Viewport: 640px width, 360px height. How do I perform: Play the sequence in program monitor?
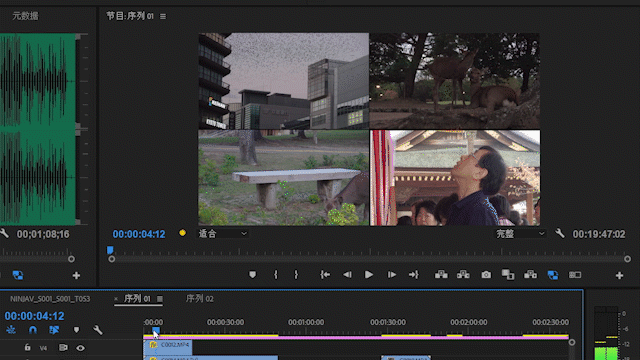[369, 275]
